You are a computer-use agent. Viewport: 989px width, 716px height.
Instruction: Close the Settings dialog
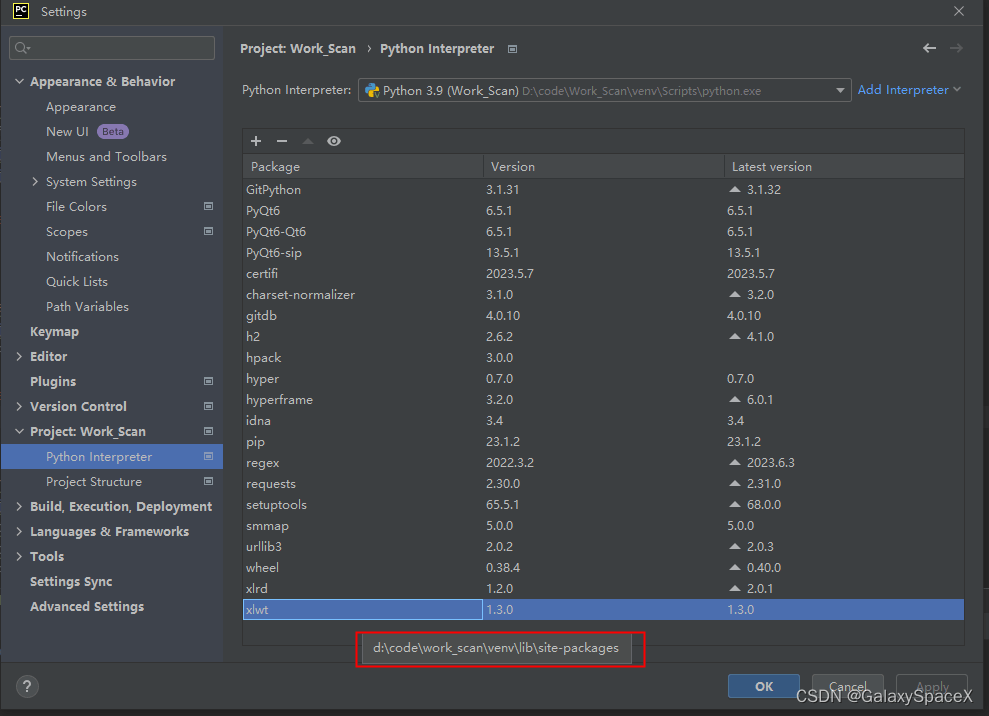[x=959, y=11]
